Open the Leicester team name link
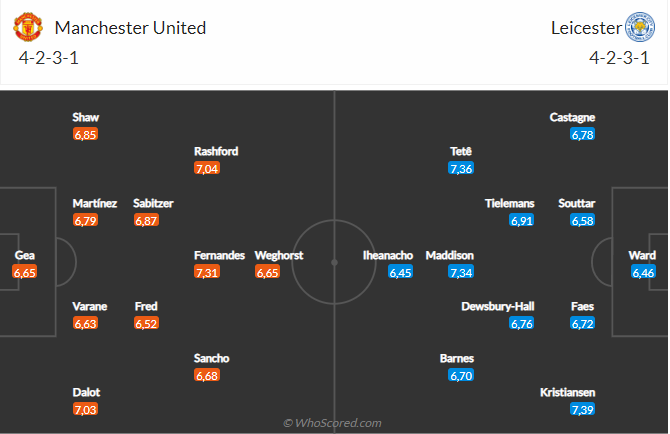Image resolution: width=670 pixels, height=434 pixels. (584, 27)
